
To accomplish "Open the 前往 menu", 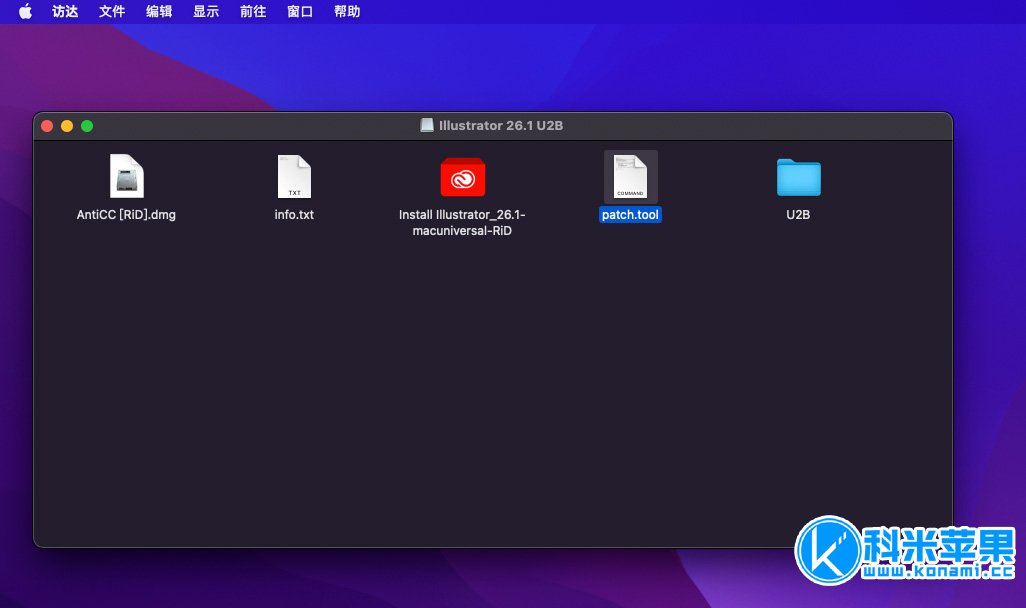I will (253, 11).
